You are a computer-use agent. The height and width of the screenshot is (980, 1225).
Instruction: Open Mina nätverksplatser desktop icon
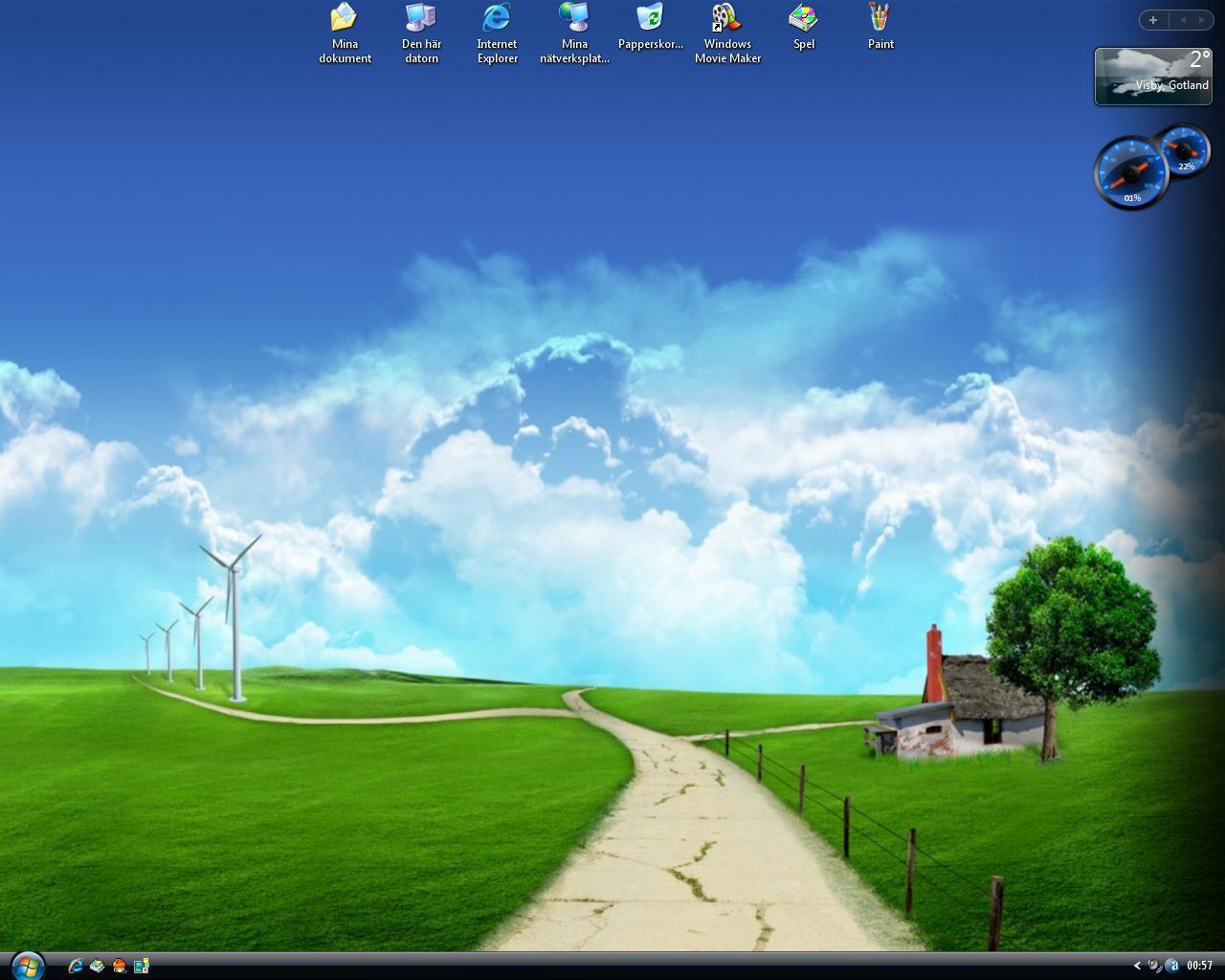coord(574,18)
